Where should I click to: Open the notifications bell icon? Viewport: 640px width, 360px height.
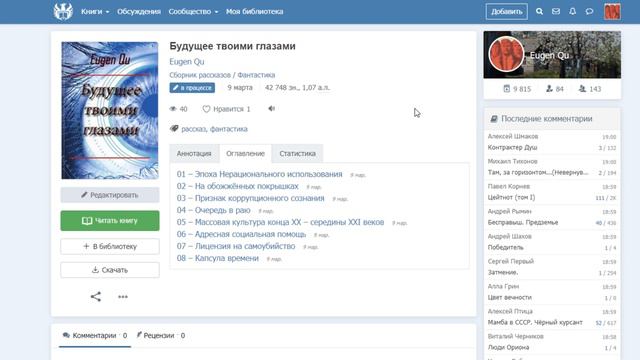click(x=573, y=11)
